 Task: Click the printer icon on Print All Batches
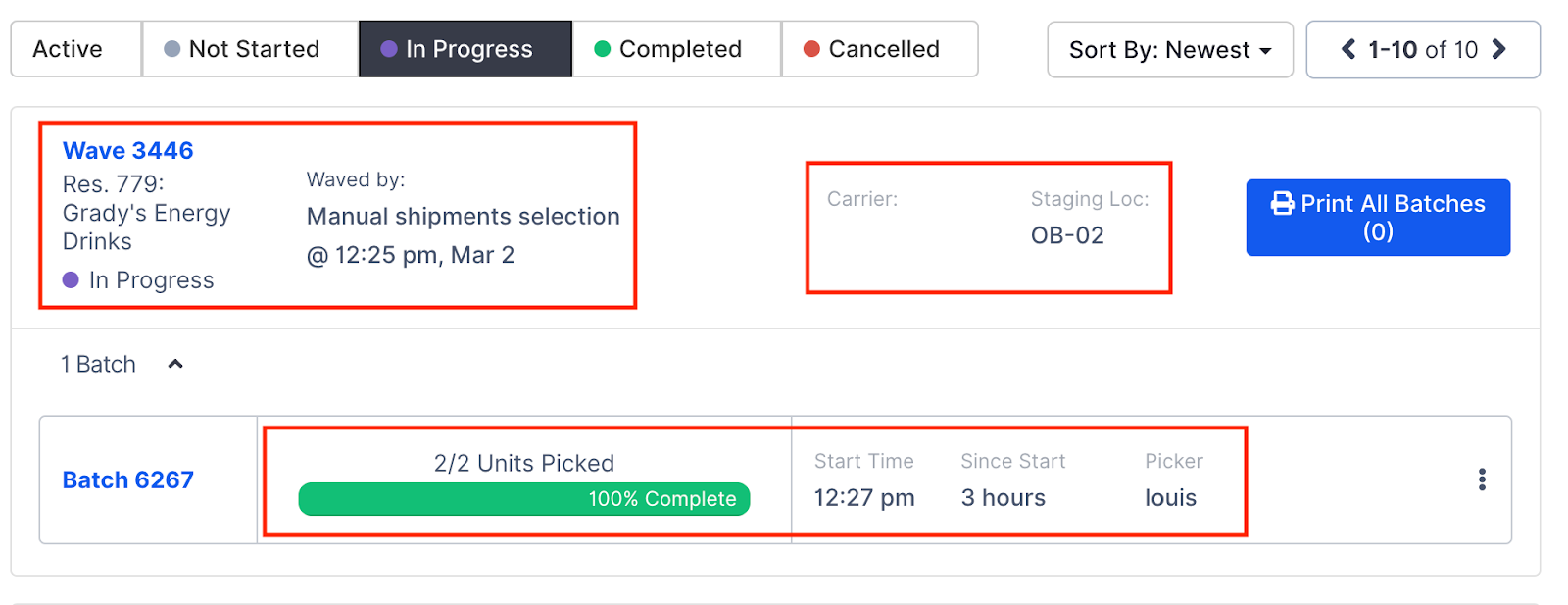click(1282, 204)
